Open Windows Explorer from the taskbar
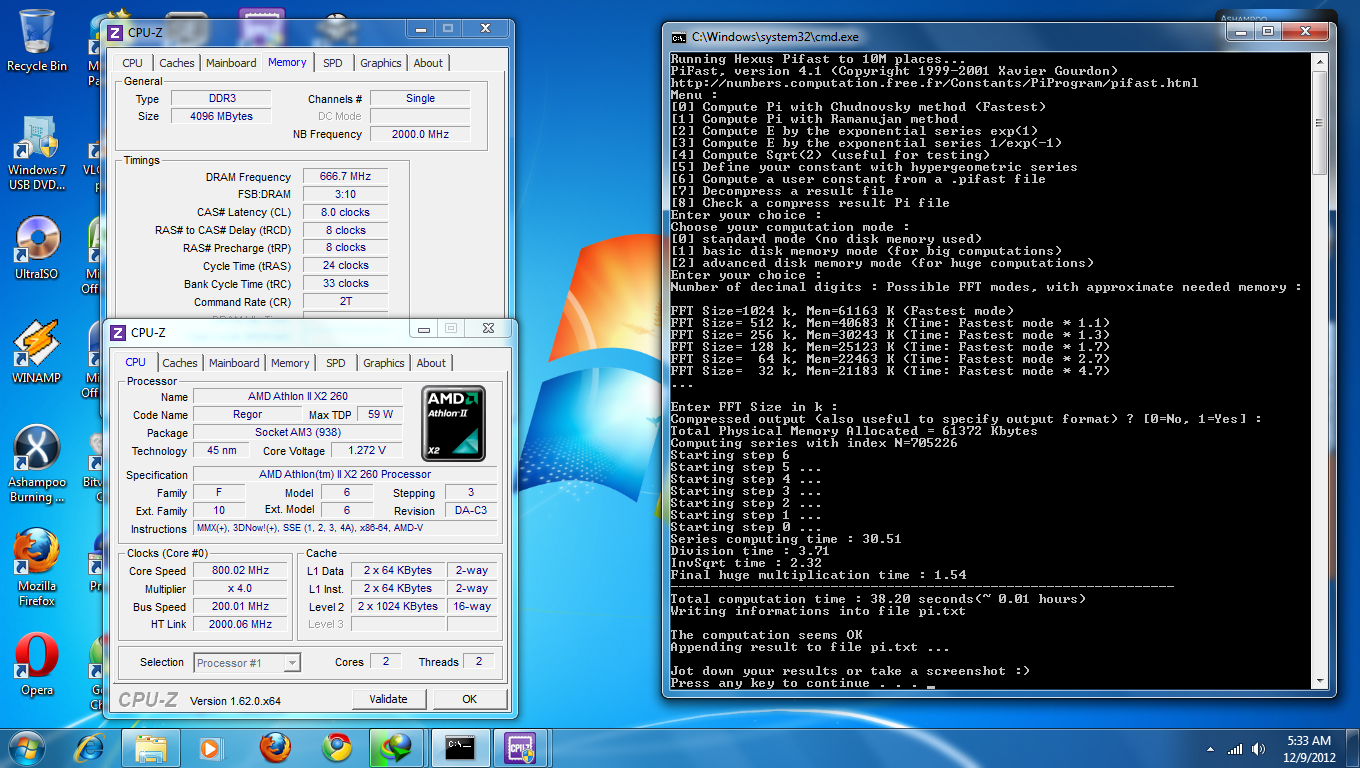 pyautogui.click(x=151, y=748)
